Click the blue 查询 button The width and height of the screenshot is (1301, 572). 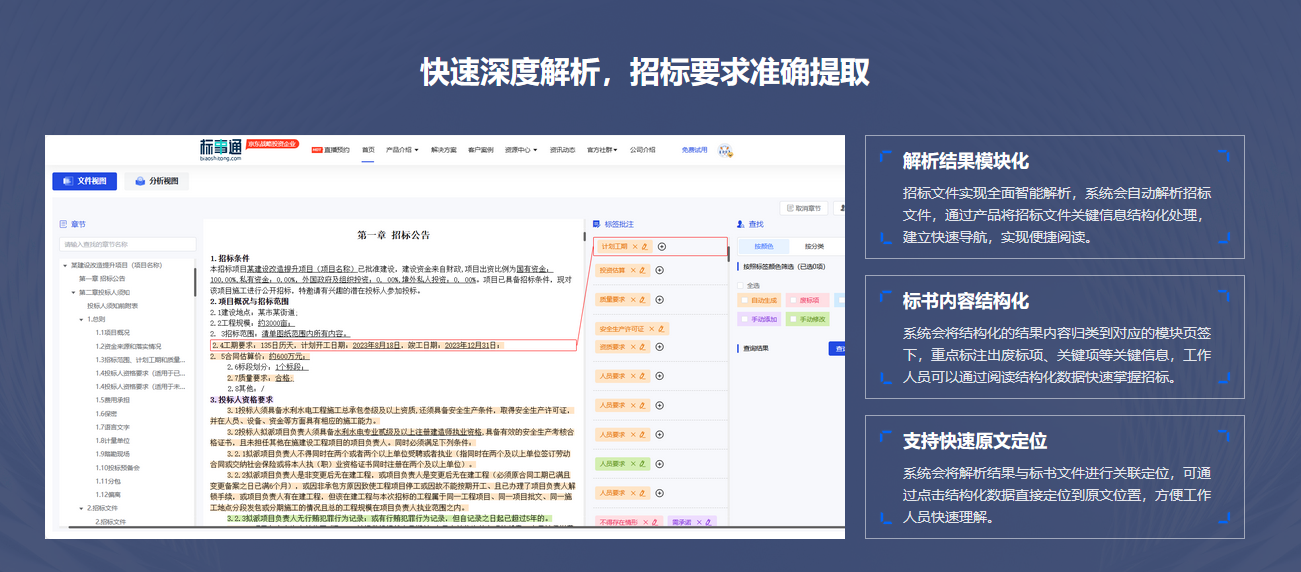tap(837, 349)
